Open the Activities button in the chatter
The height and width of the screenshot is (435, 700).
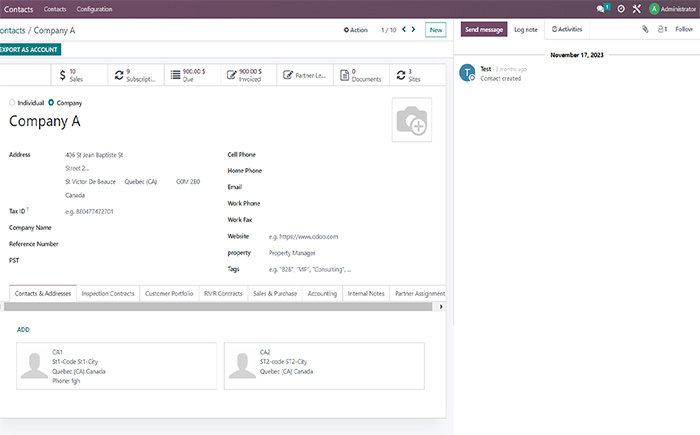pyautogui.click(x=567, y=29)
